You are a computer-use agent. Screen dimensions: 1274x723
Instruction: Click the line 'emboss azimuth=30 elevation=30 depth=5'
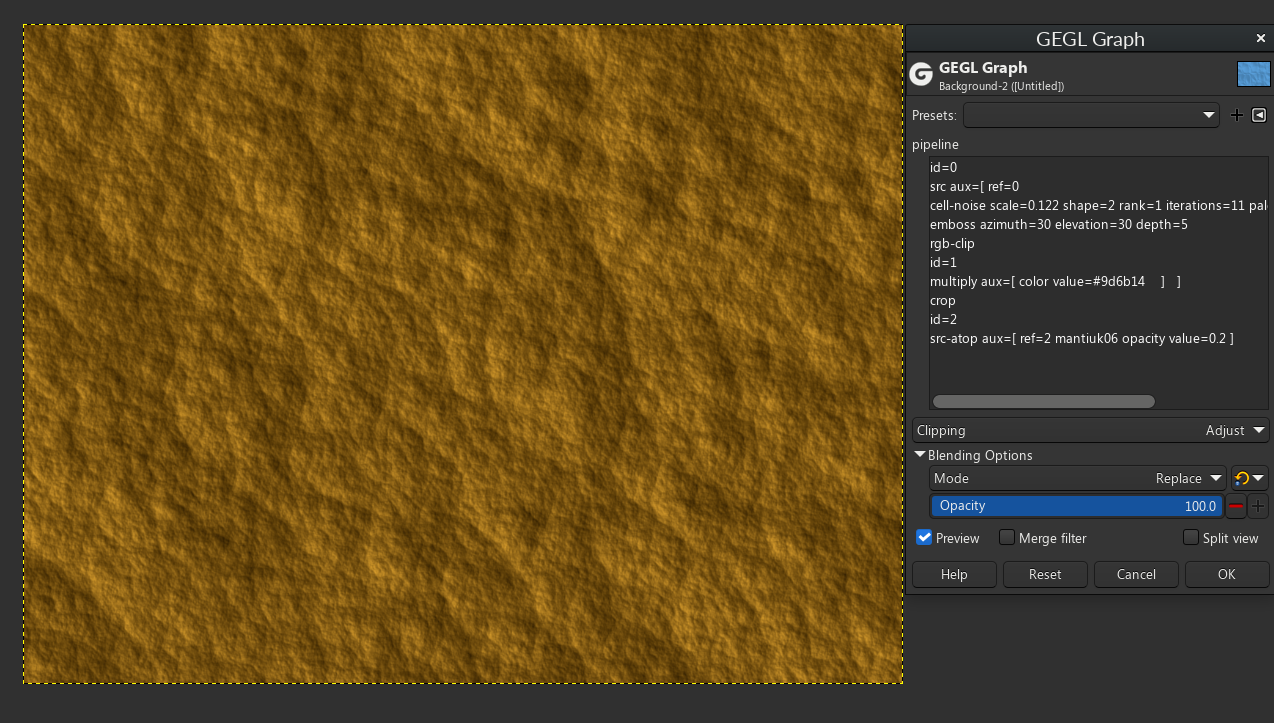coord(1059,224)
